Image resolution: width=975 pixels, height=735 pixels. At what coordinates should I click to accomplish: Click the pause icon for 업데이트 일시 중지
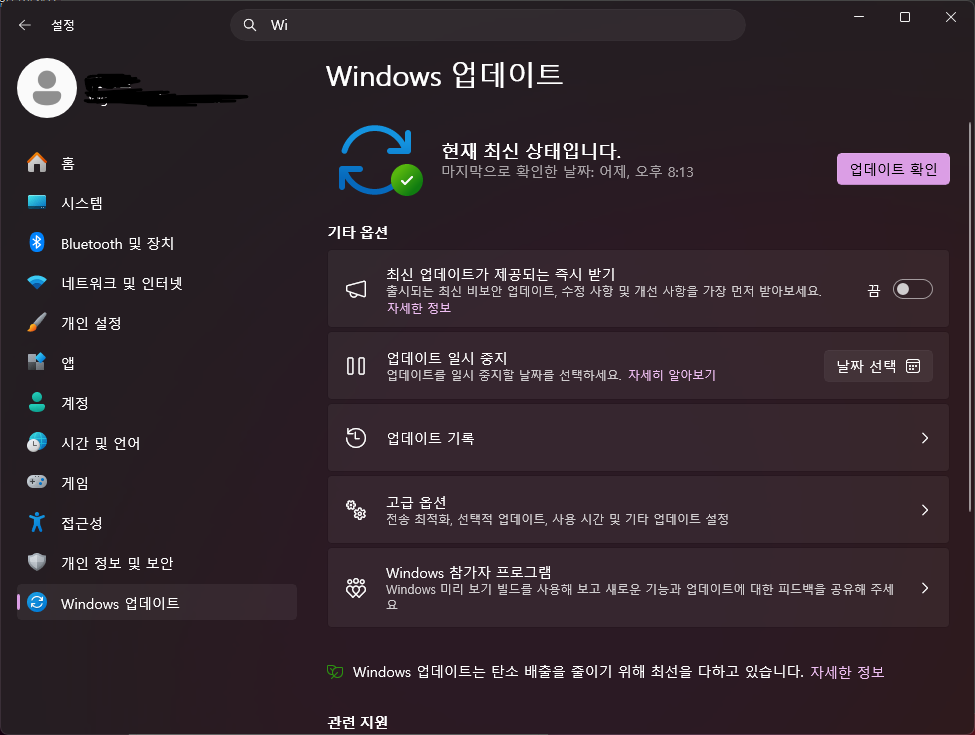pyautogui.click(x=356, y=366)
